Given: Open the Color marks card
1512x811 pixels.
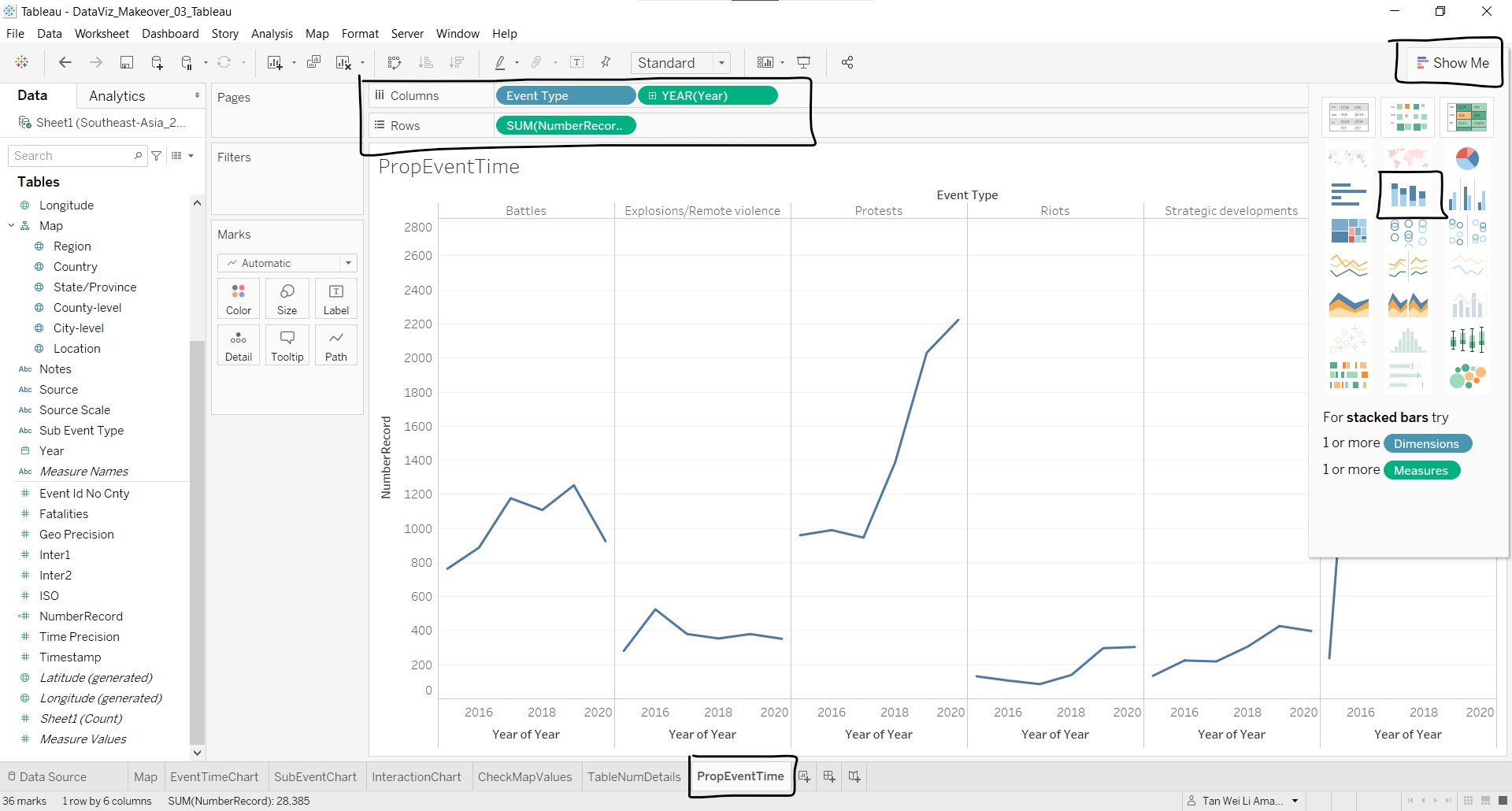Looking at the screenshot, I should [x=239, y=299].
